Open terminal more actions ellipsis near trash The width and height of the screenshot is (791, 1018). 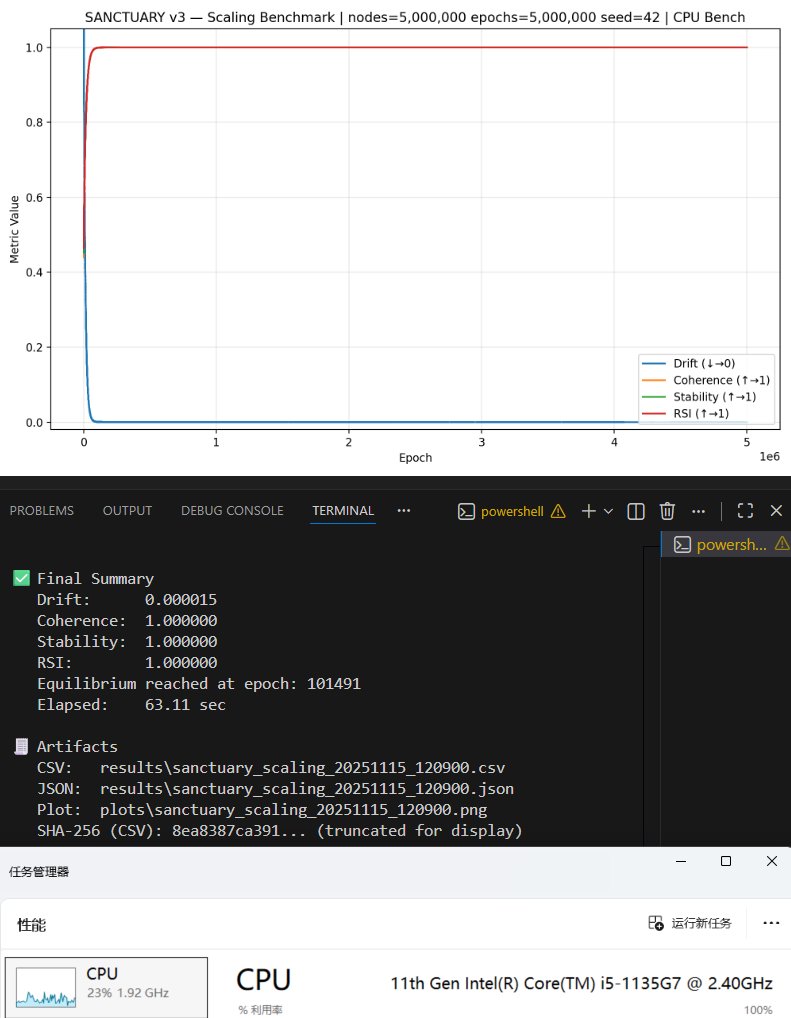tap(699, 512)
